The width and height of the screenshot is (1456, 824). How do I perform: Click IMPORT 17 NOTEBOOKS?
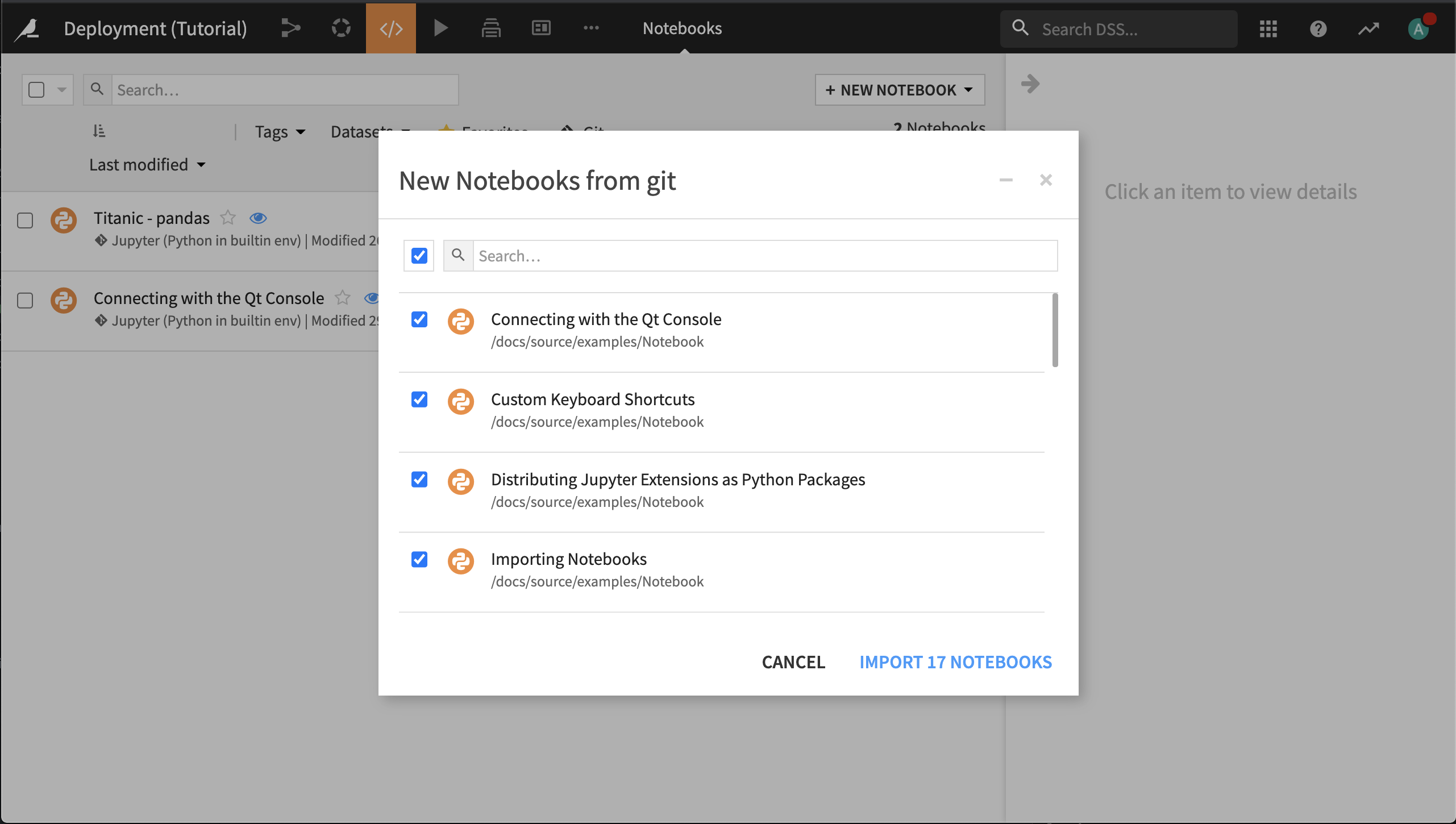click(955, 661)
